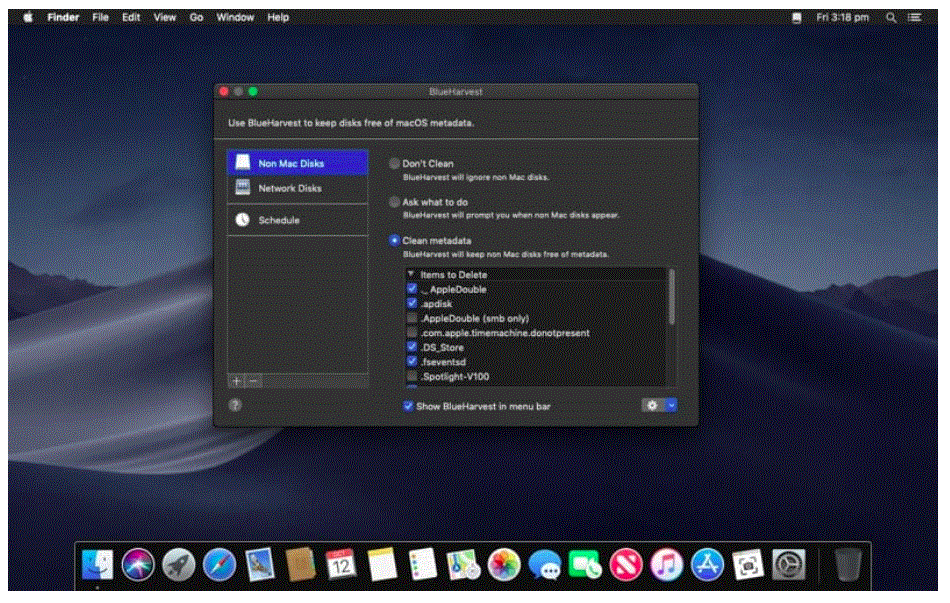Screen dimensions: 950x603
Task: Open Messages from the dock
Action: [544, 565]
